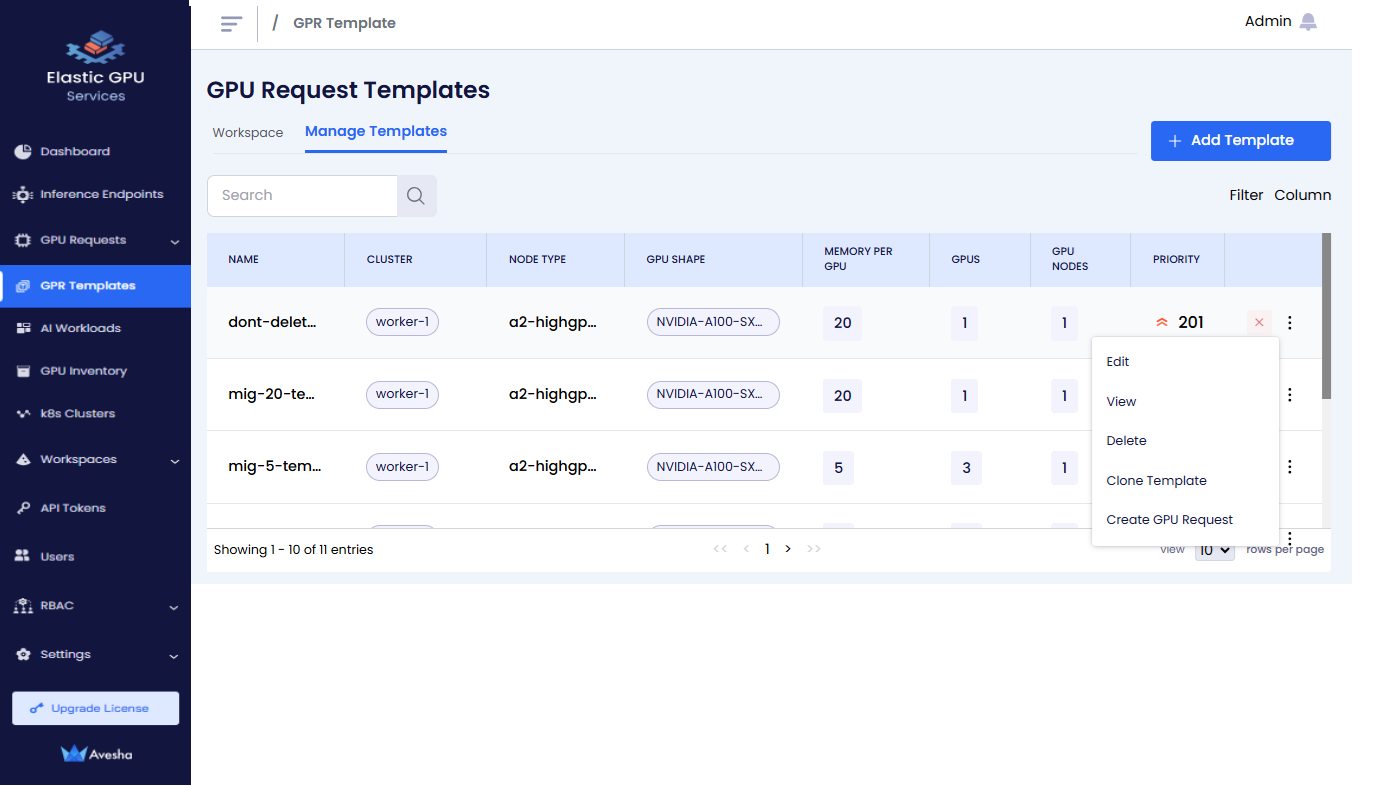1375x786 pixels.
Task: Open kebab menu for mig-5 template row
Action: (x=1289, y=467)
